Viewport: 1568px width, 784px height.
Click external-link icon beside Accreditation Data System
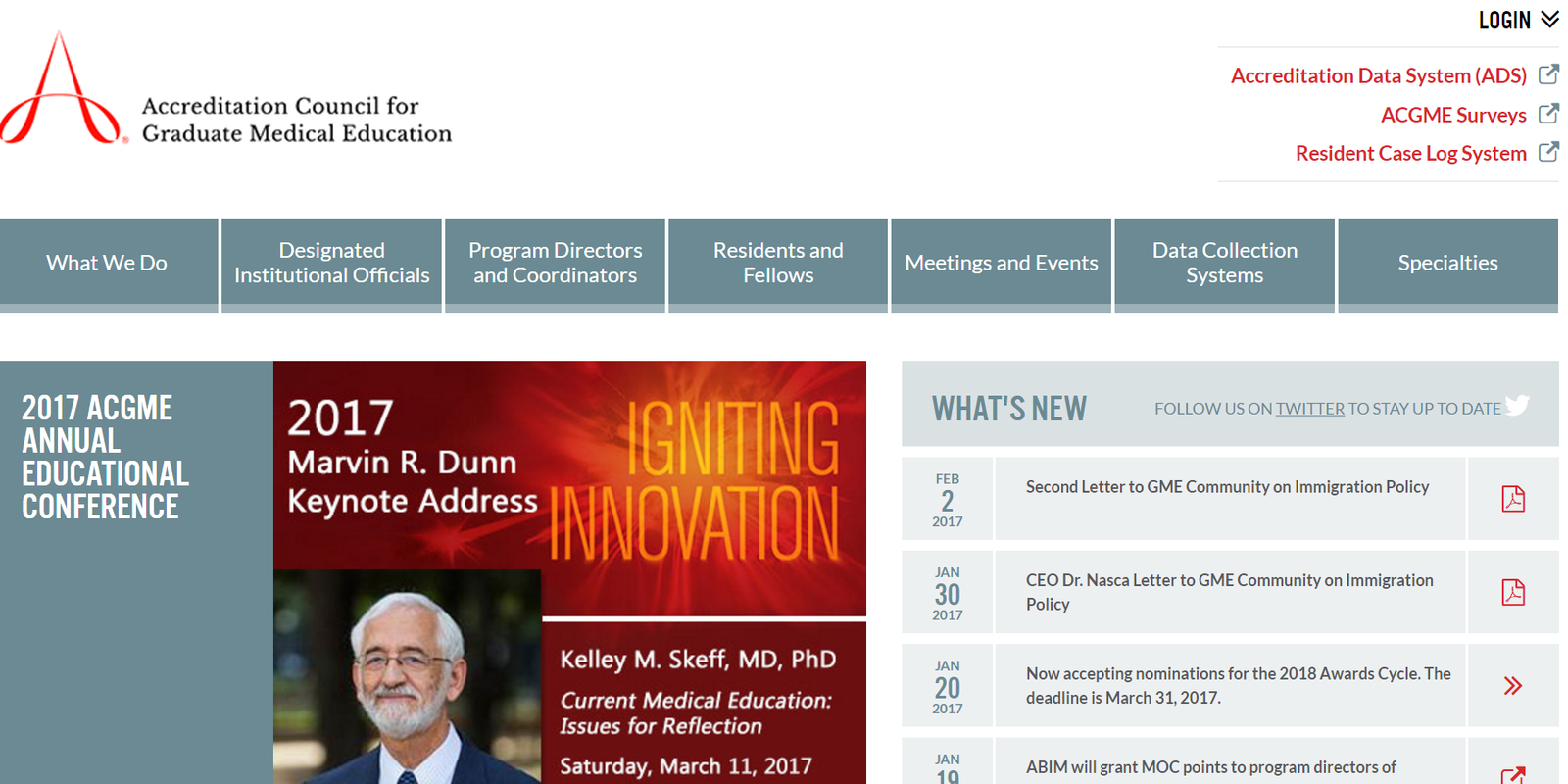pos(1548,74)
